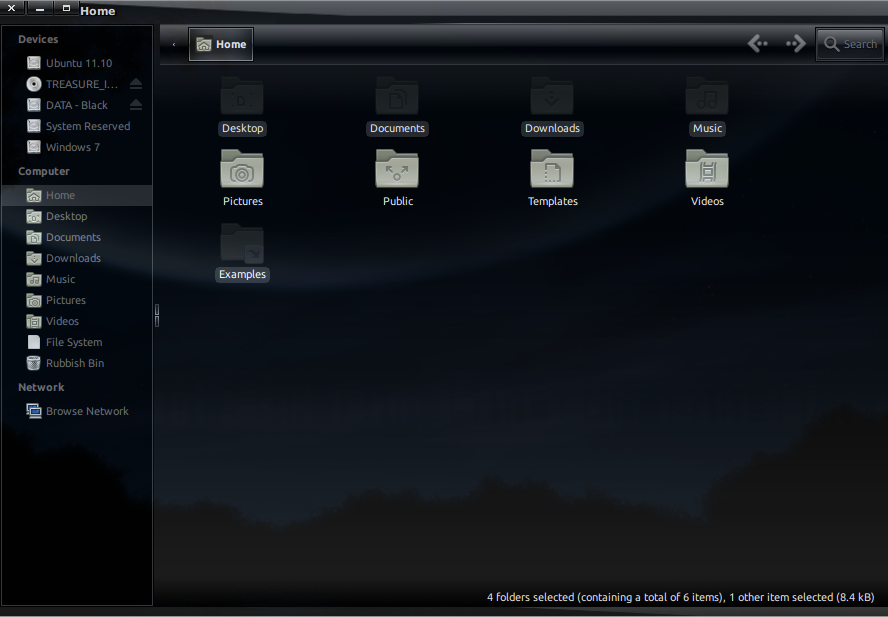The height and width of the screenshot is (617, 888).
Task: Open Windows 7 drive in sidebar
Action: coord(76,147)
